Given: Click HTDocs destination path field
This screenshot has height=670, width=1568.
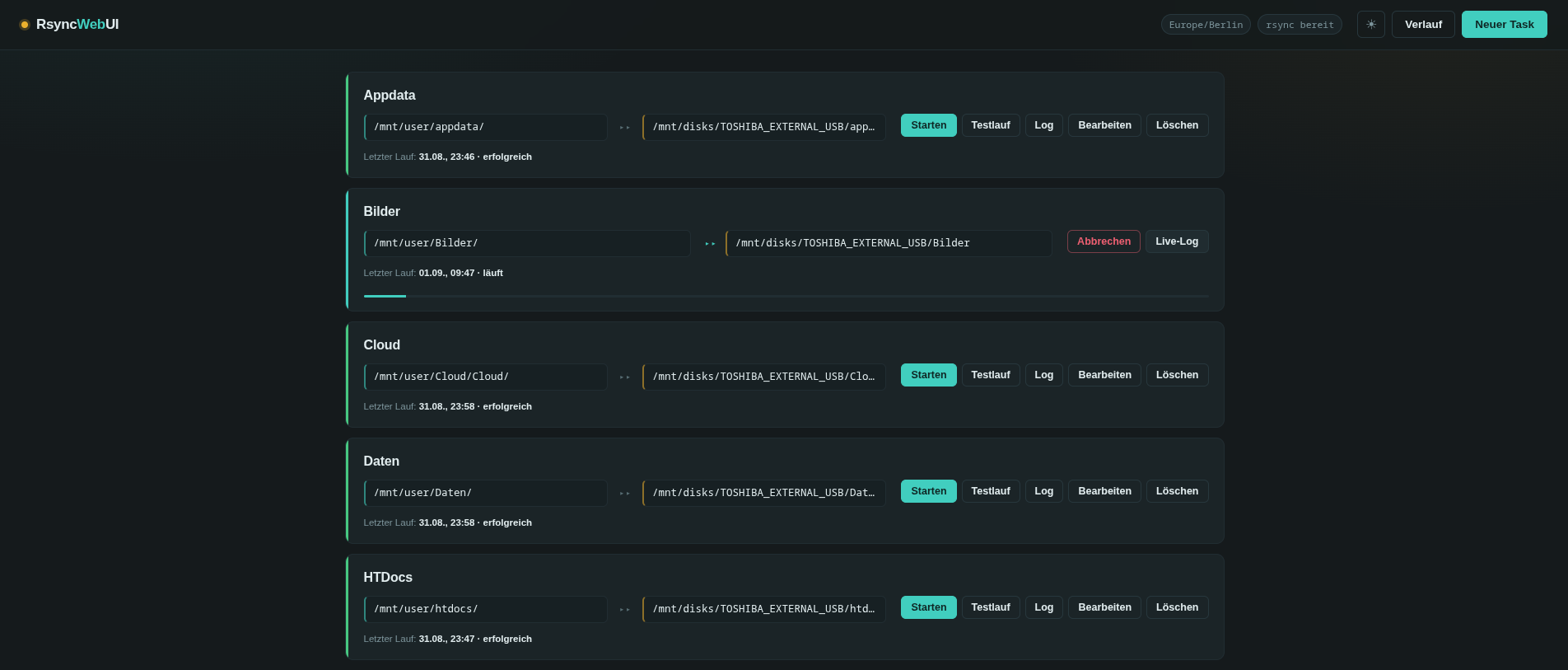Looking at the screenshot, I should pos(764,609).
